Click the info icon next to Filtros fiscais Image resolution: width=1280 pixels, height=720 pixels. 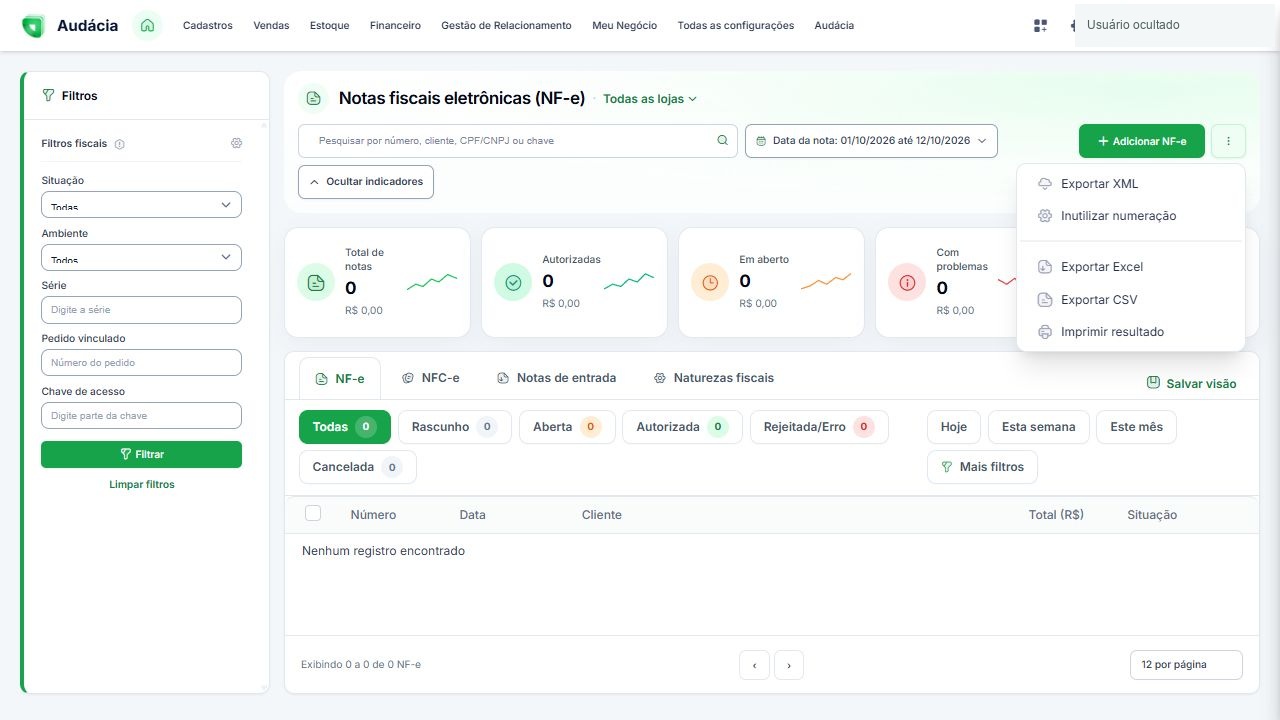(120, 144)
